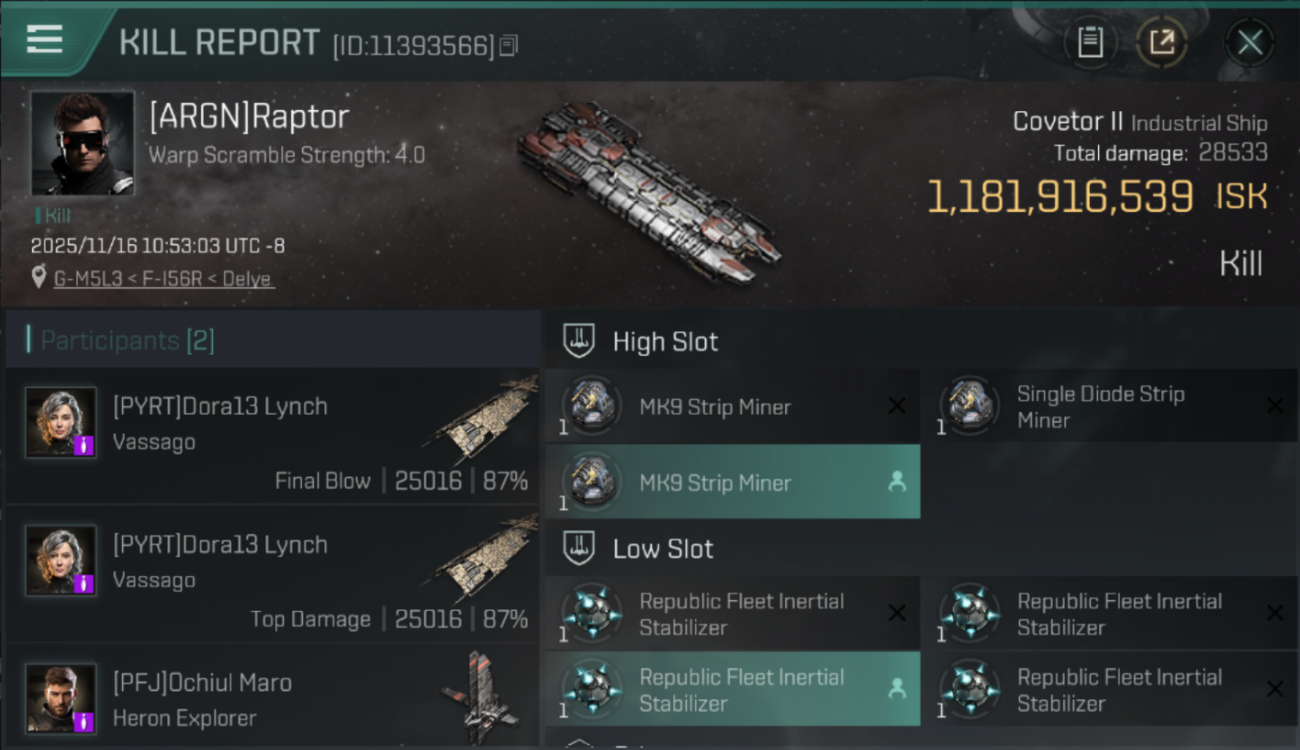
Task: Click the Covetor II ship image
Action: (x=648, y=192)
